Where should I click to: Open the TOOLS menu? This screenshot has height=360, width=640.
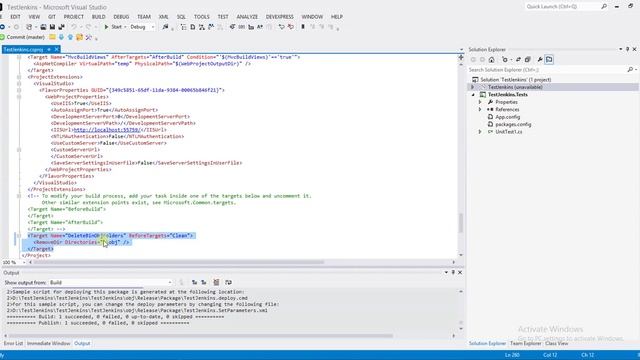tap(201, 17)
